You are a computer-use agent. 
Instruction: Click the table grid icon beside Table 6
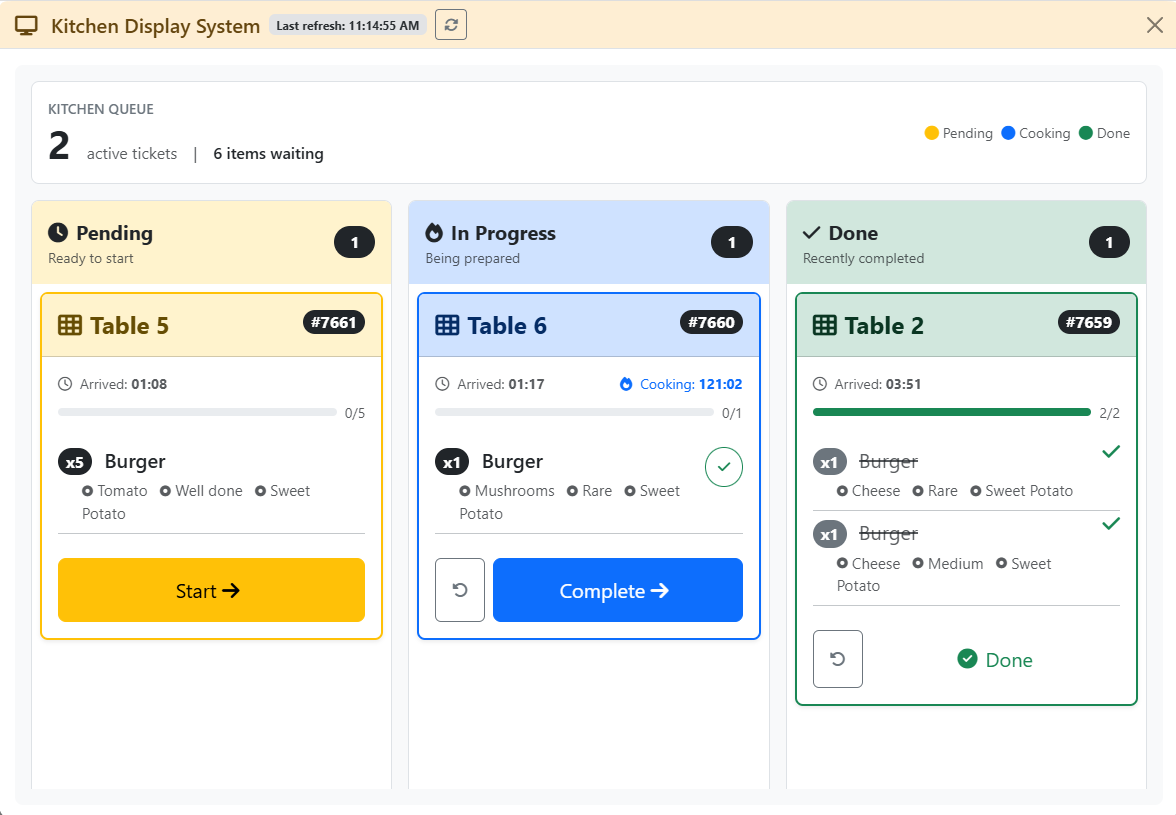(x=447, y=325)
